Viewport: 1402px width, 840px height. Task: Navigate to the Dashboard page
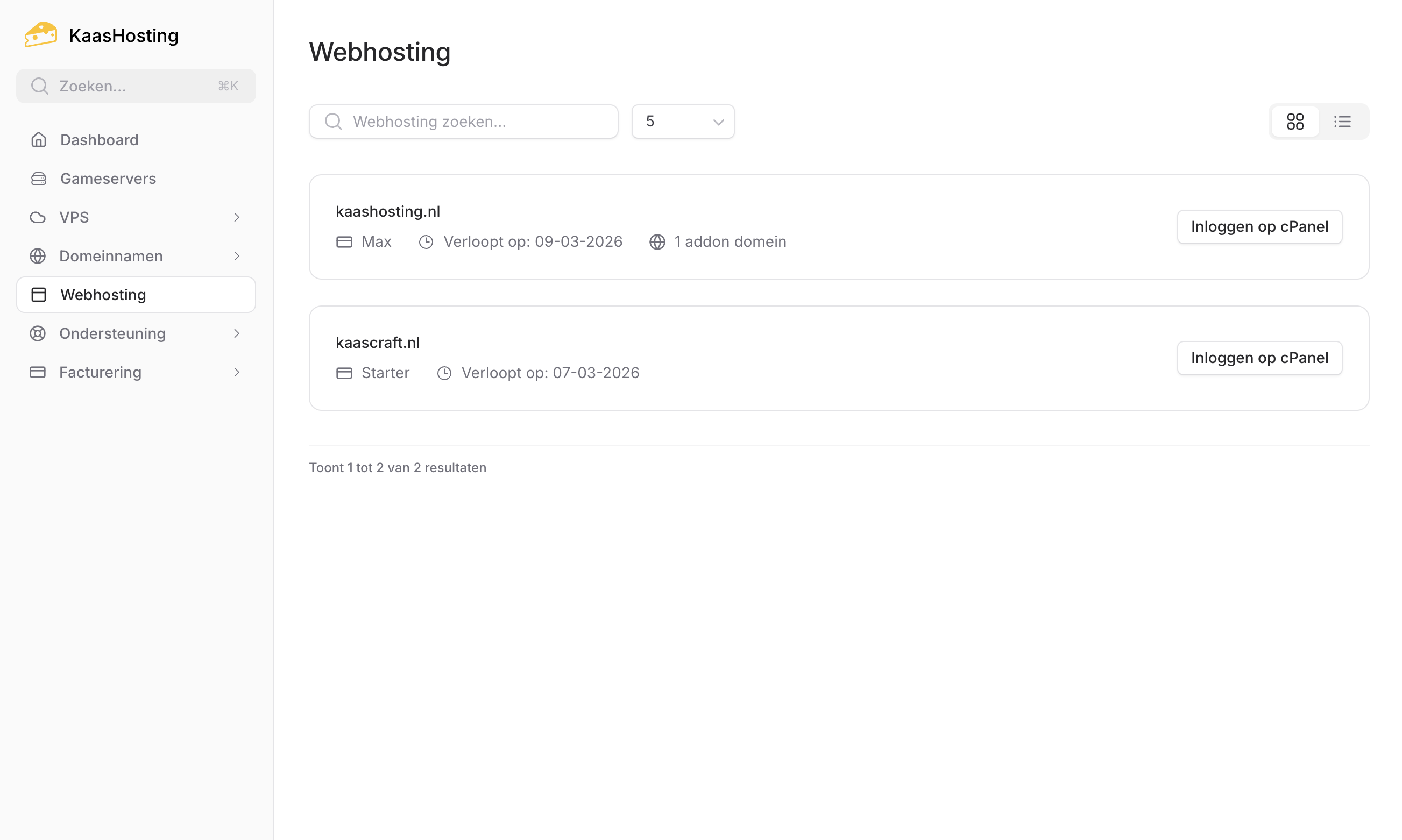[99, 139]
